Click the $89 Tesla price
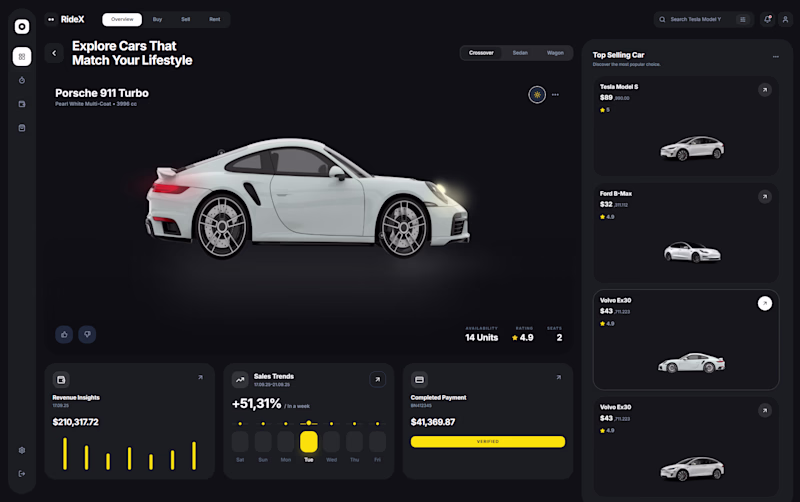The image size is (800, 502). click(606, 97)
